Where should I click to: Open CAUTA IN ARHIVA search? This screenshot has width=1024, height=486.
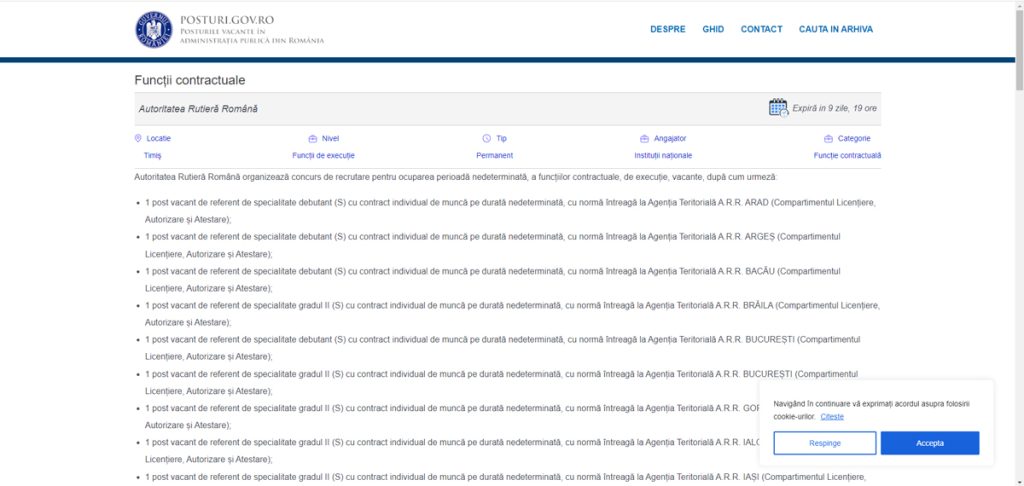pyautogui.click(x=835, y=29)
